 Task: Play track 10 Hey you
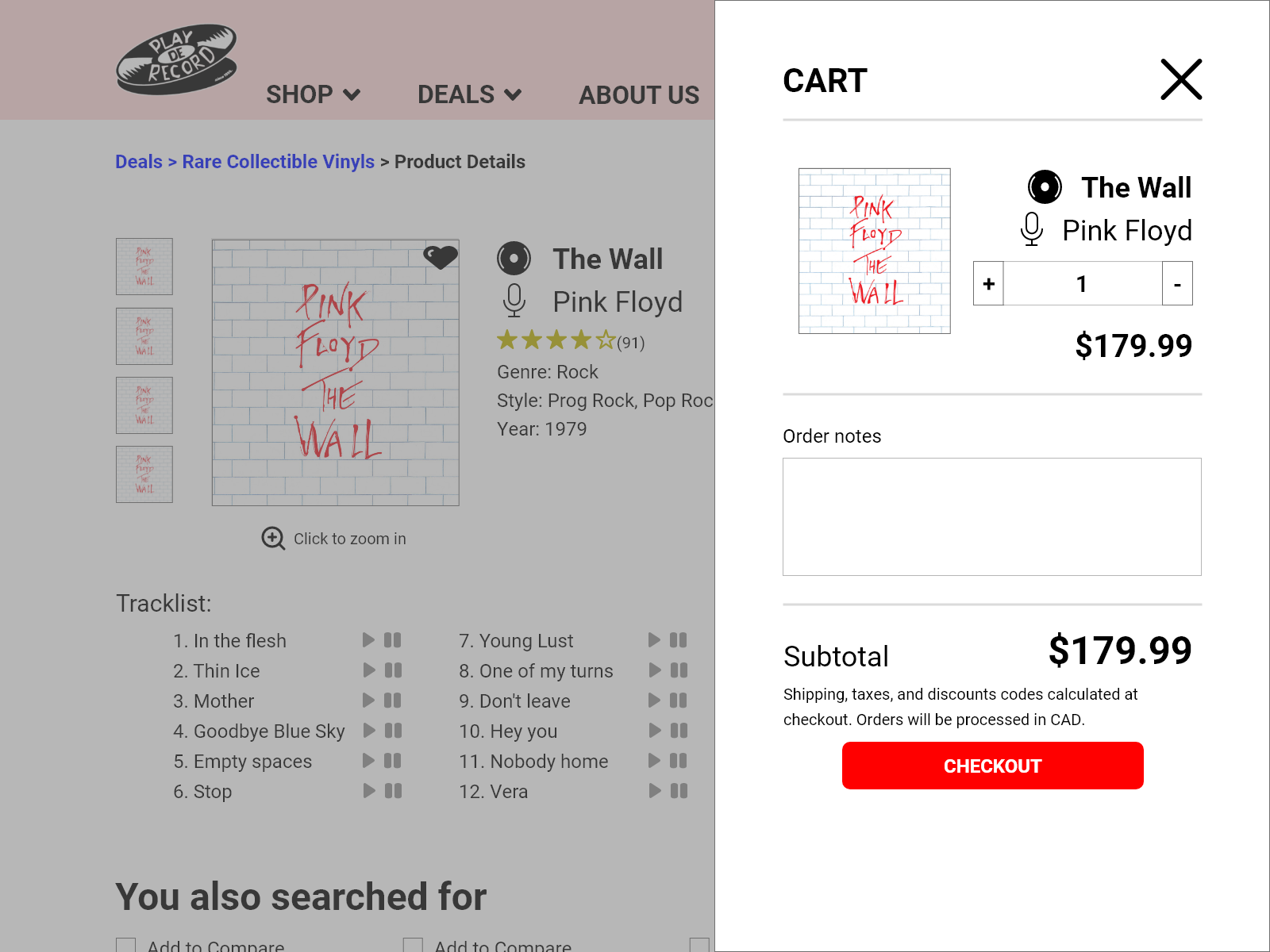pos(654,730)
